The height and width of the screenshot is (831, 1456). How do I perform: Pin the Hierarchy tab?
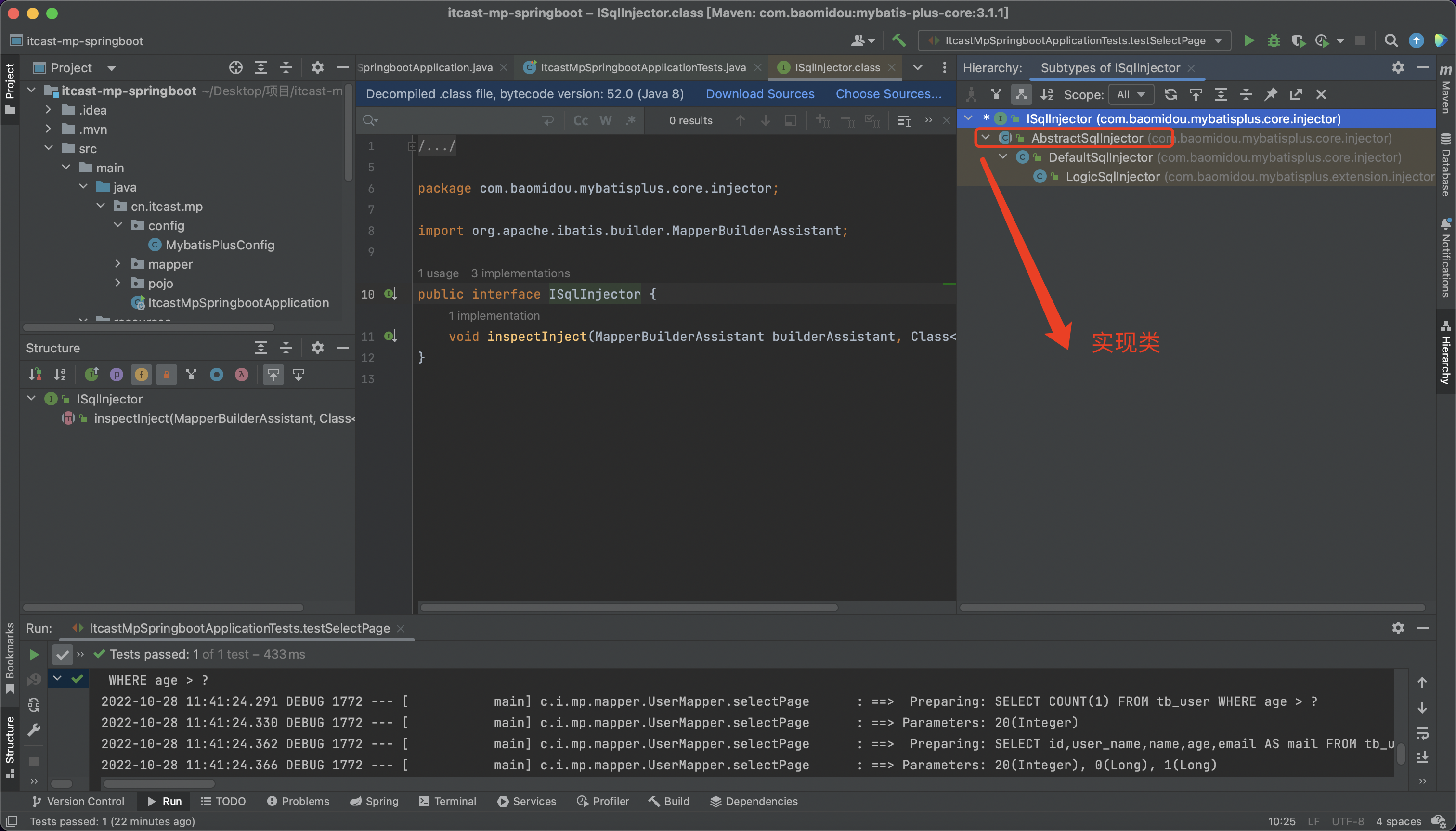click(1271, 94)
